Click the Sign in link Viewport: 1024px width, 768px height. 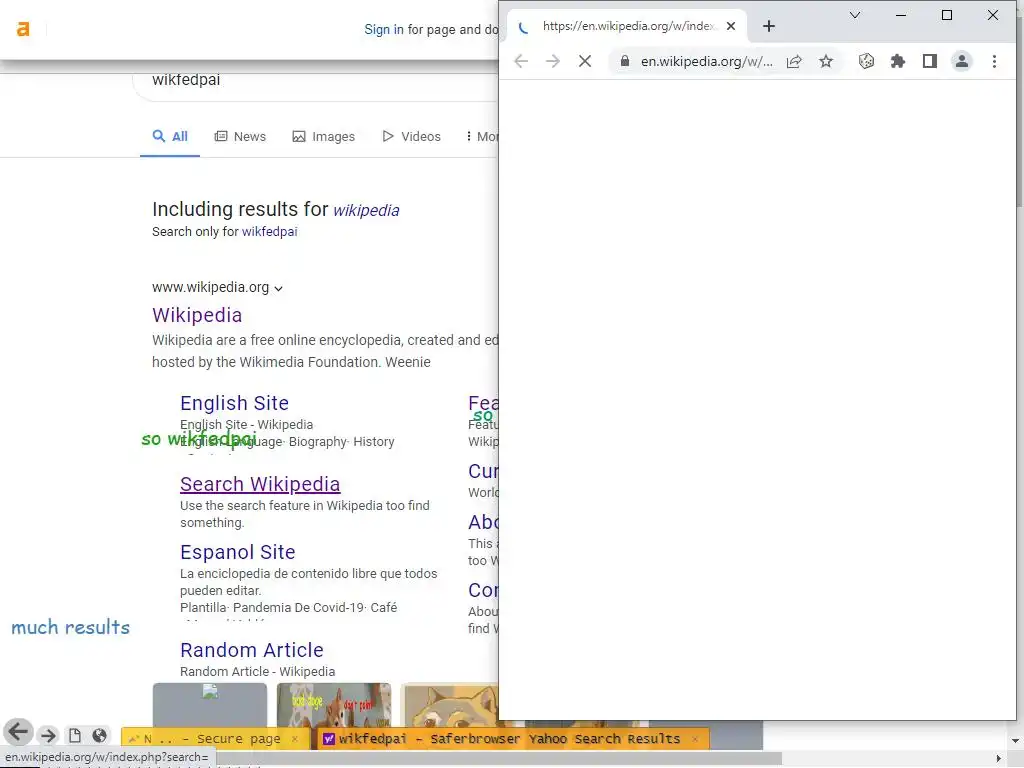383,29
